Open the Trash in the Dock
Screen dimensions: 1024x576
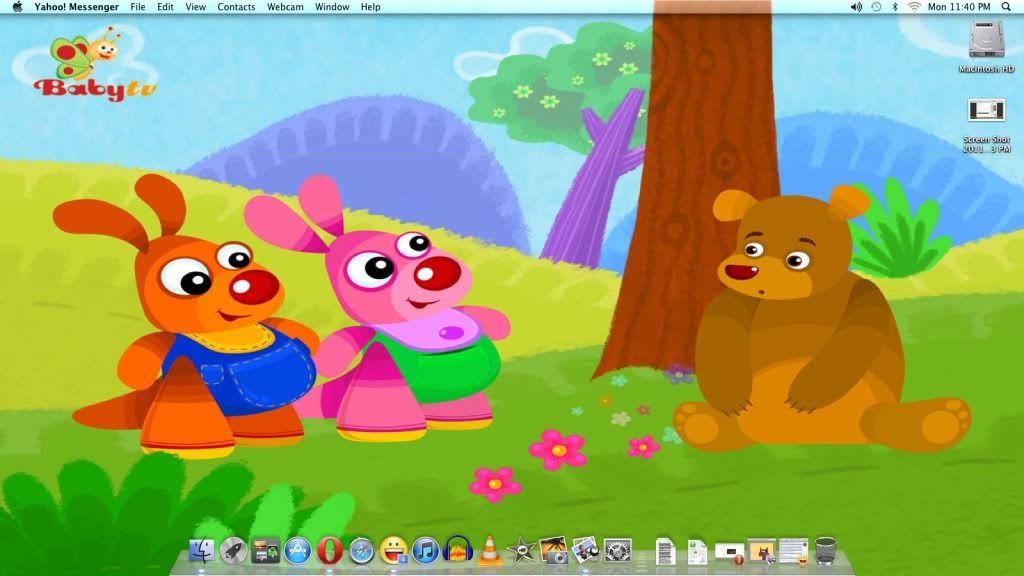pos(826,551)
